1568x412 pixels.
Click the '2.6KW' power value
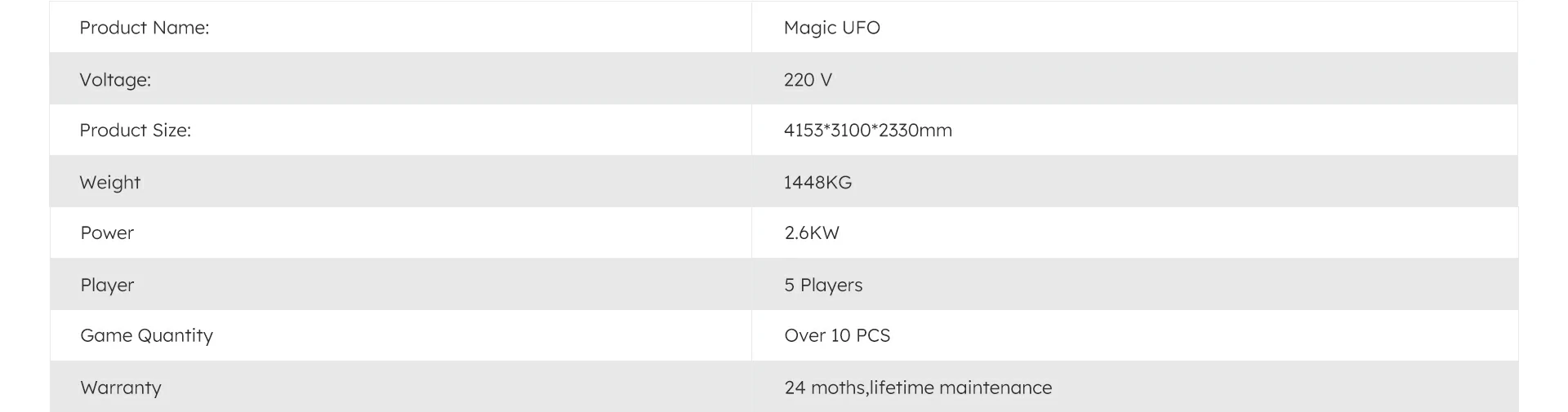pyautogui.click(x=812, y=233)
